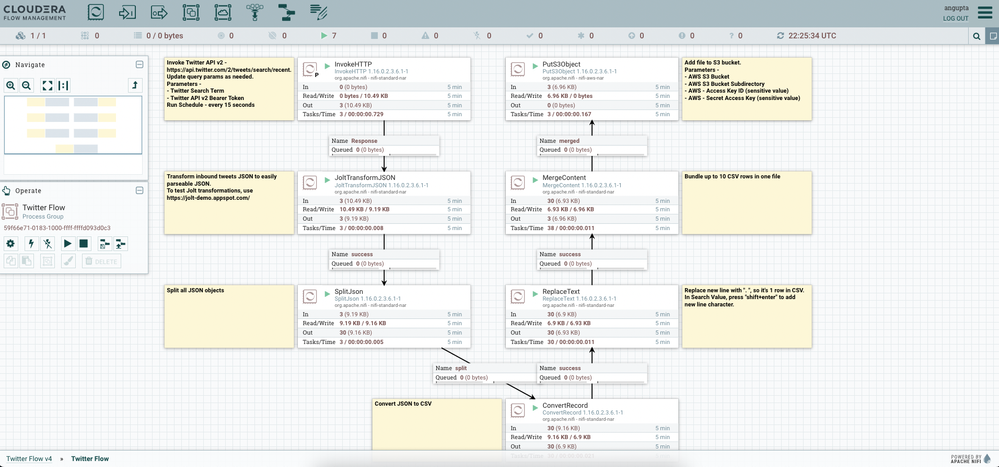Select the Label toolbar icon
The height and width of the screenshot is (467, 999).
click(319, 11)
